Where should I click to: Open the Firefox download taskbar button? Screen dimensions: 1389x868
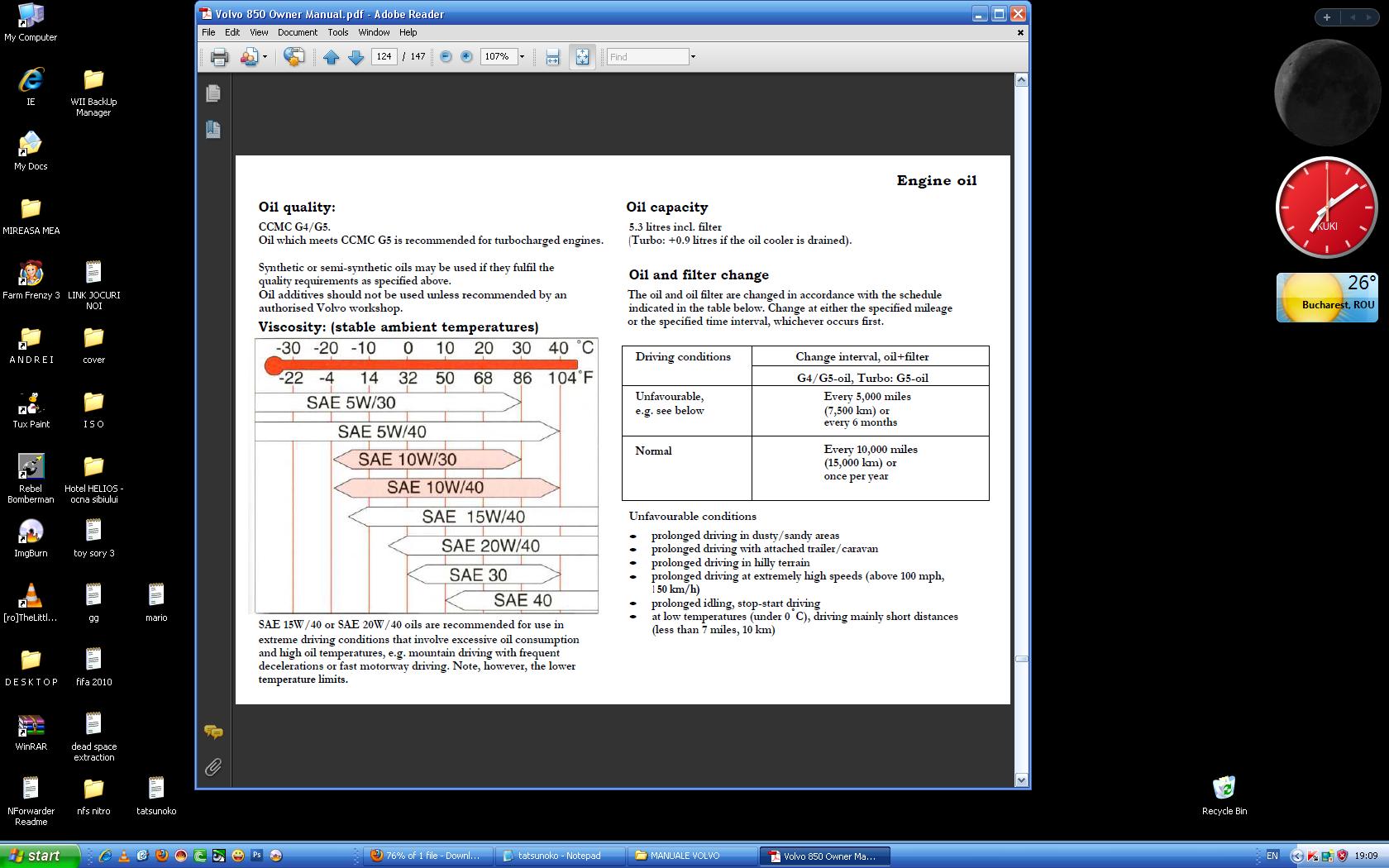427,856
